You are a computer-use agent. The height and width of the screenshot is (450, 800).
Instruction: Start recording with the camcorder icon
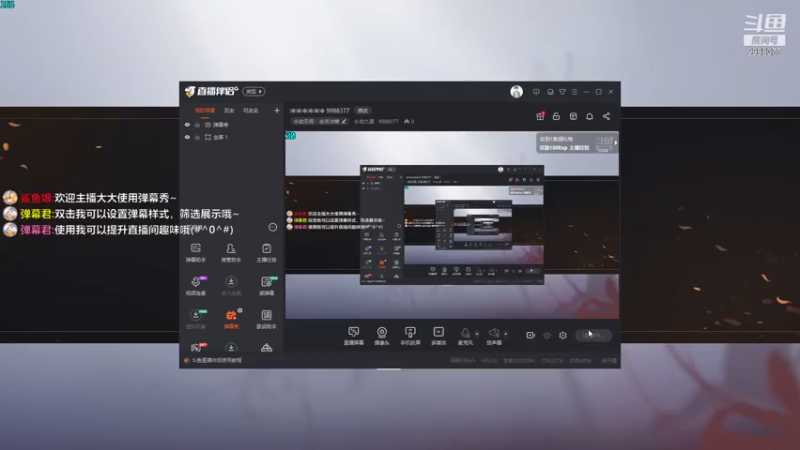(x=531, y=335)
